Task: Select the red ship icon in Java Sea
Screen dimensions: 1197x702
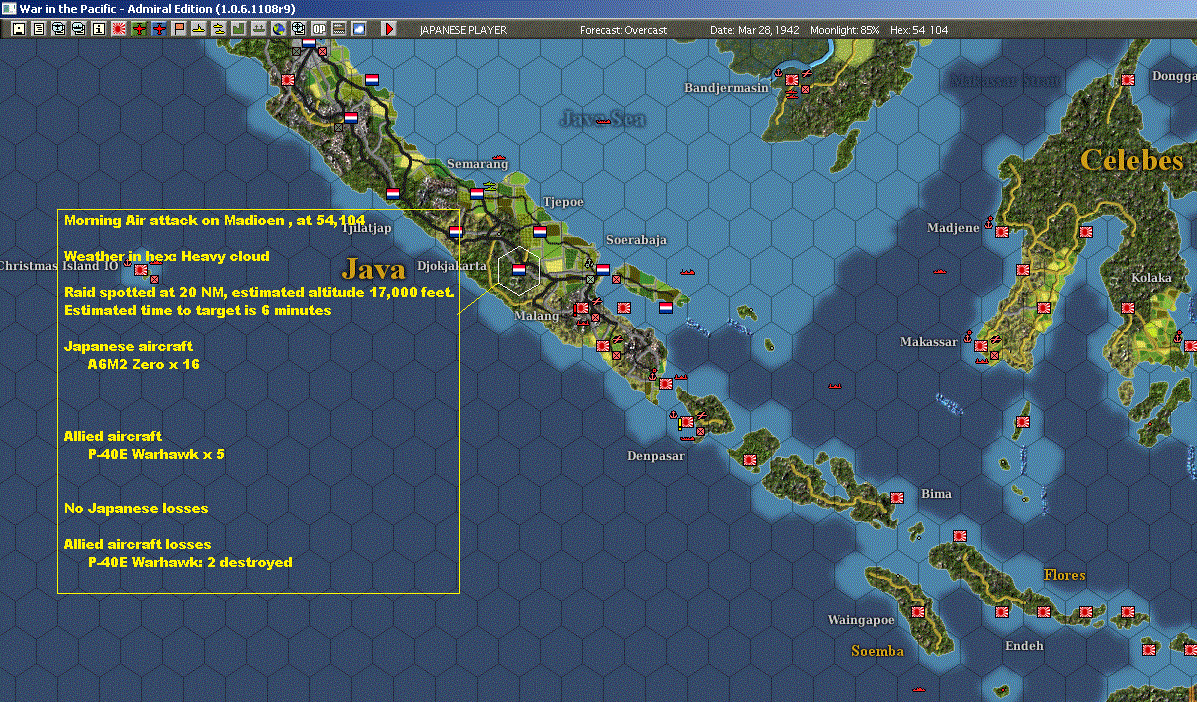Action: coord(604,121)
